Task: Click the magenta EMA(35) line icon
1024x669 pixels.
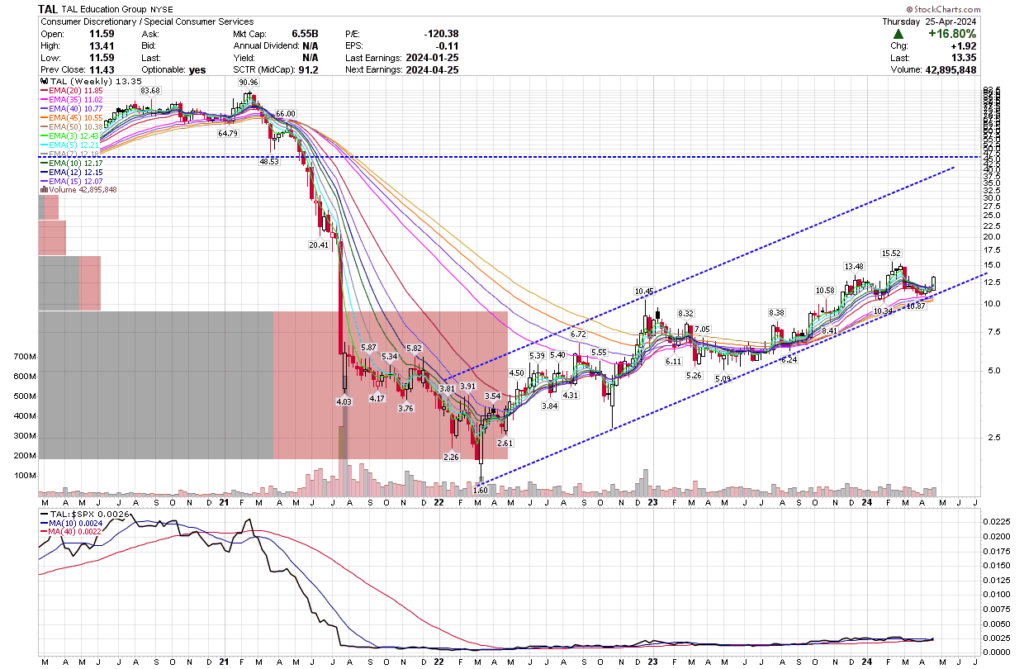Action: click(44, 99)
